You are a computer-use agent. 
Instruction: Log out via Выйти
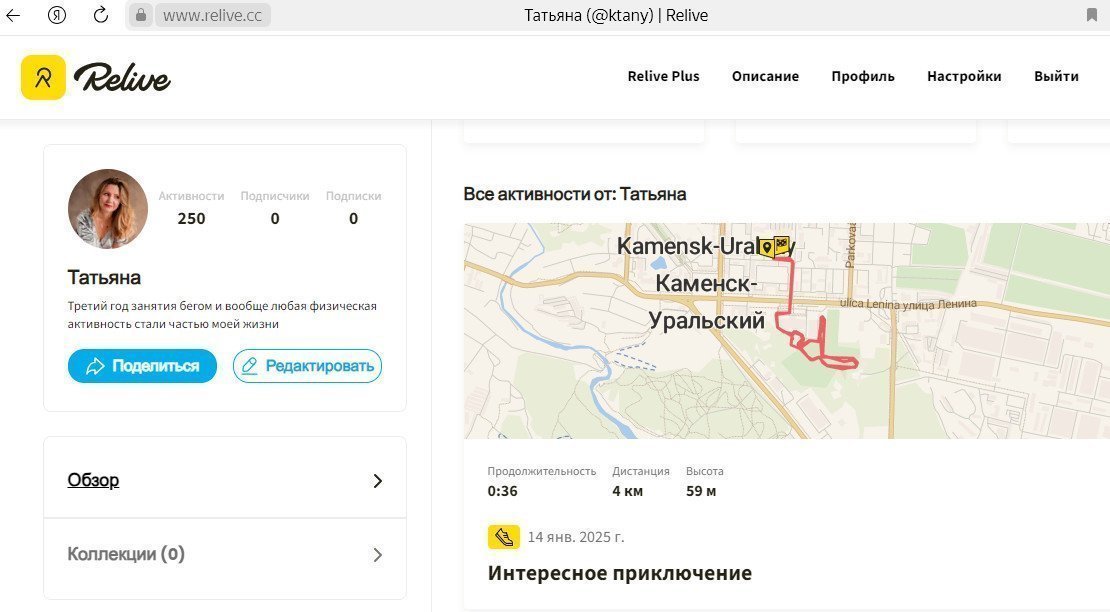(1056, 76)
